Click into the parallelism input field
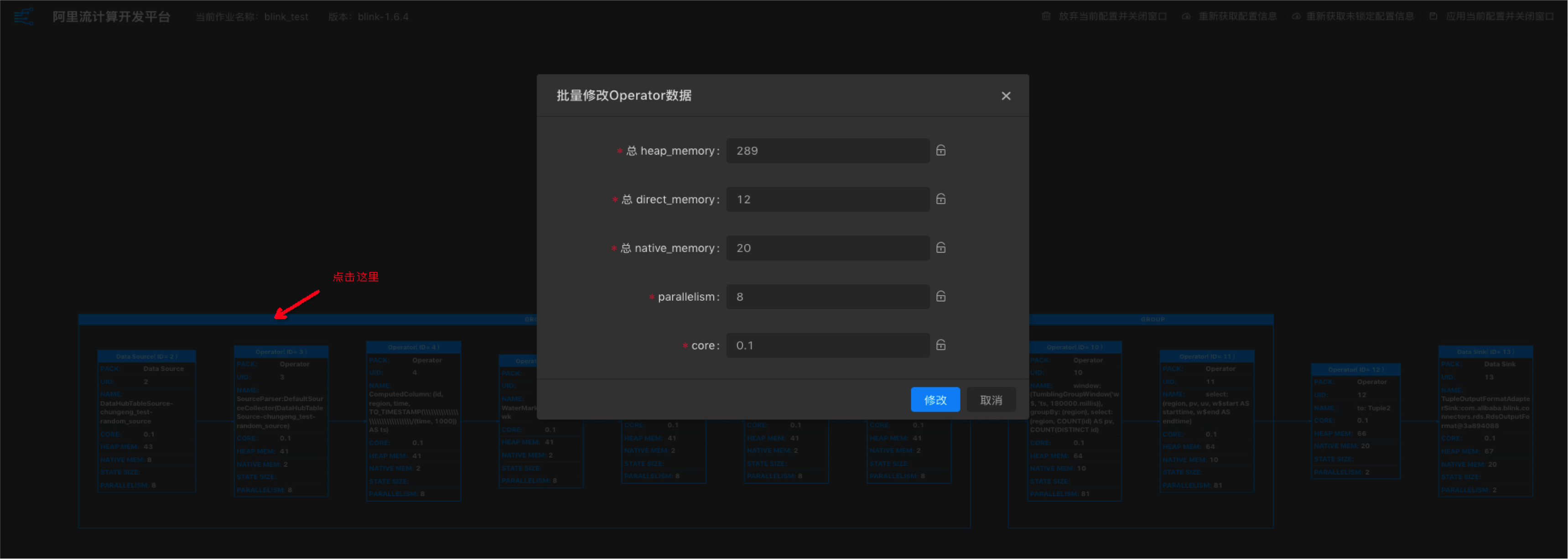 pyautogui.click(x=827, y=297)
